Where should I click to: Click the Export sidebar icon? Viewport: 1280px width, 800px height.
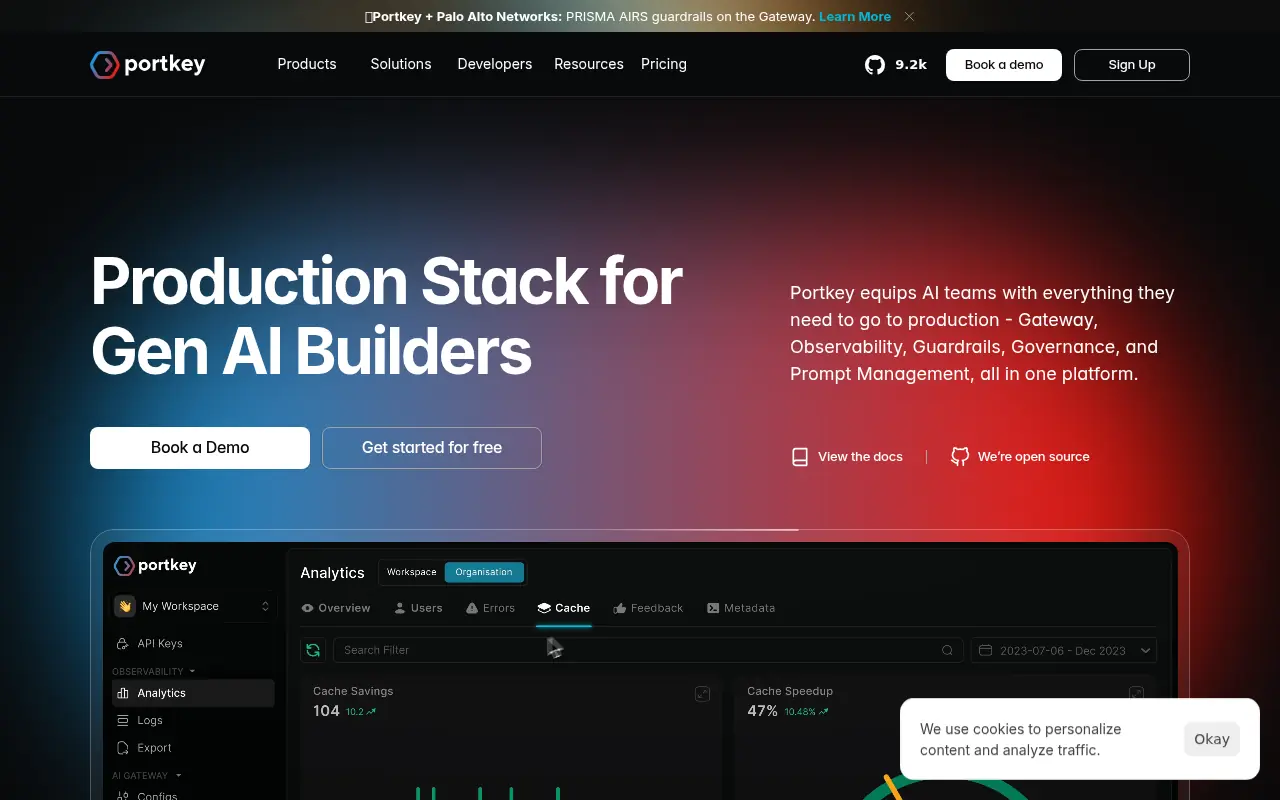(x=122, y=747)
